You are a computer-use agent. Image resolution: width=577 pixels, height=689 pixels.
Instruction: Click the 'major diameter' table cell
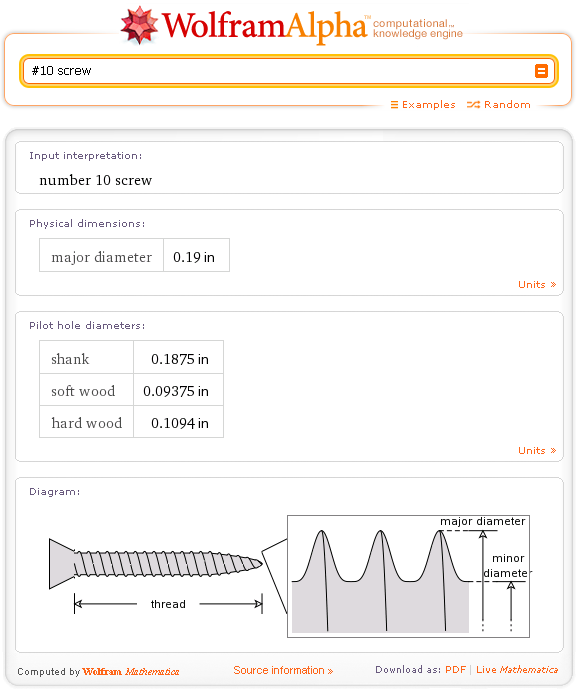102,255
